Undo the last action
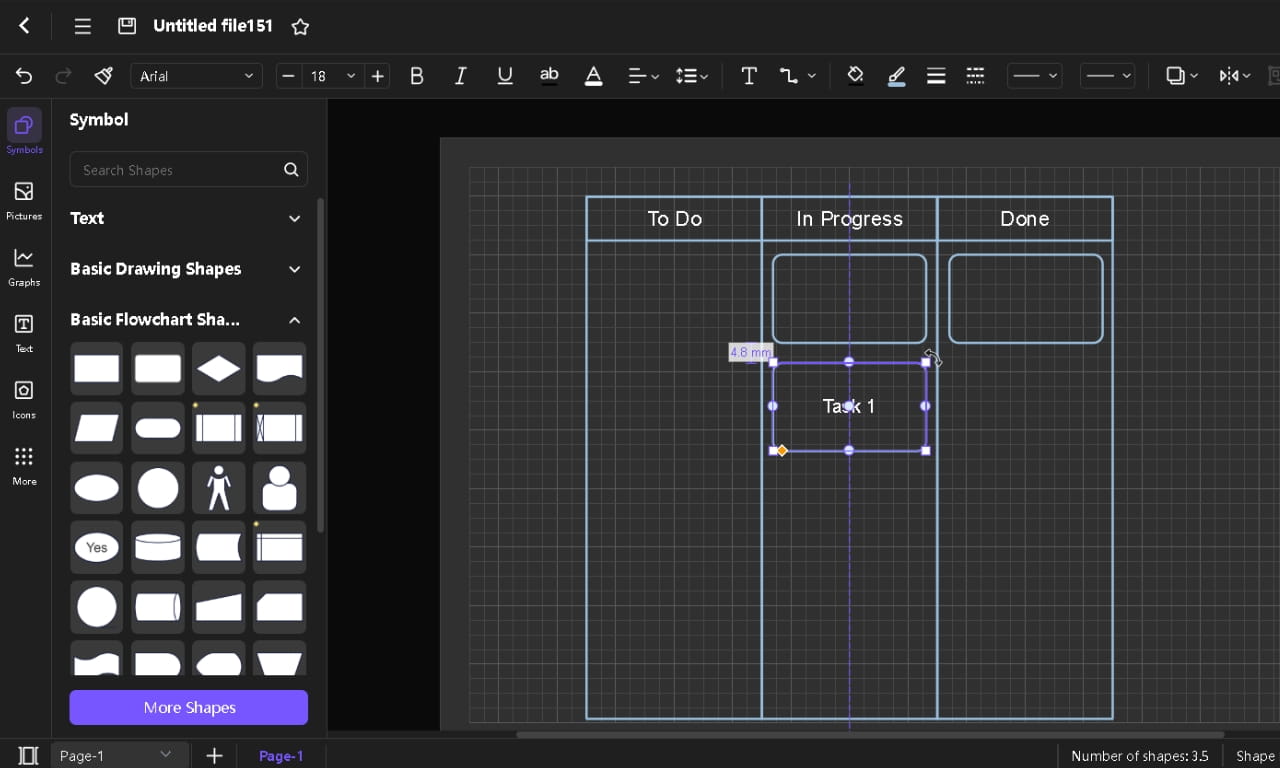Viewport: 1280px width, 768px height. [x=24, y=76]
